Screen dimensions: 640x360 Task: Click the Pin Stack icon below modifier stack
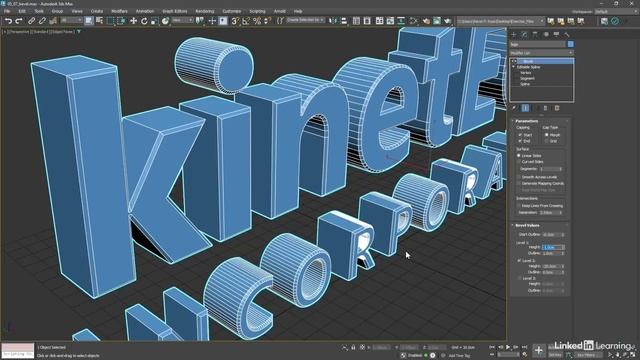click(514, 108)
